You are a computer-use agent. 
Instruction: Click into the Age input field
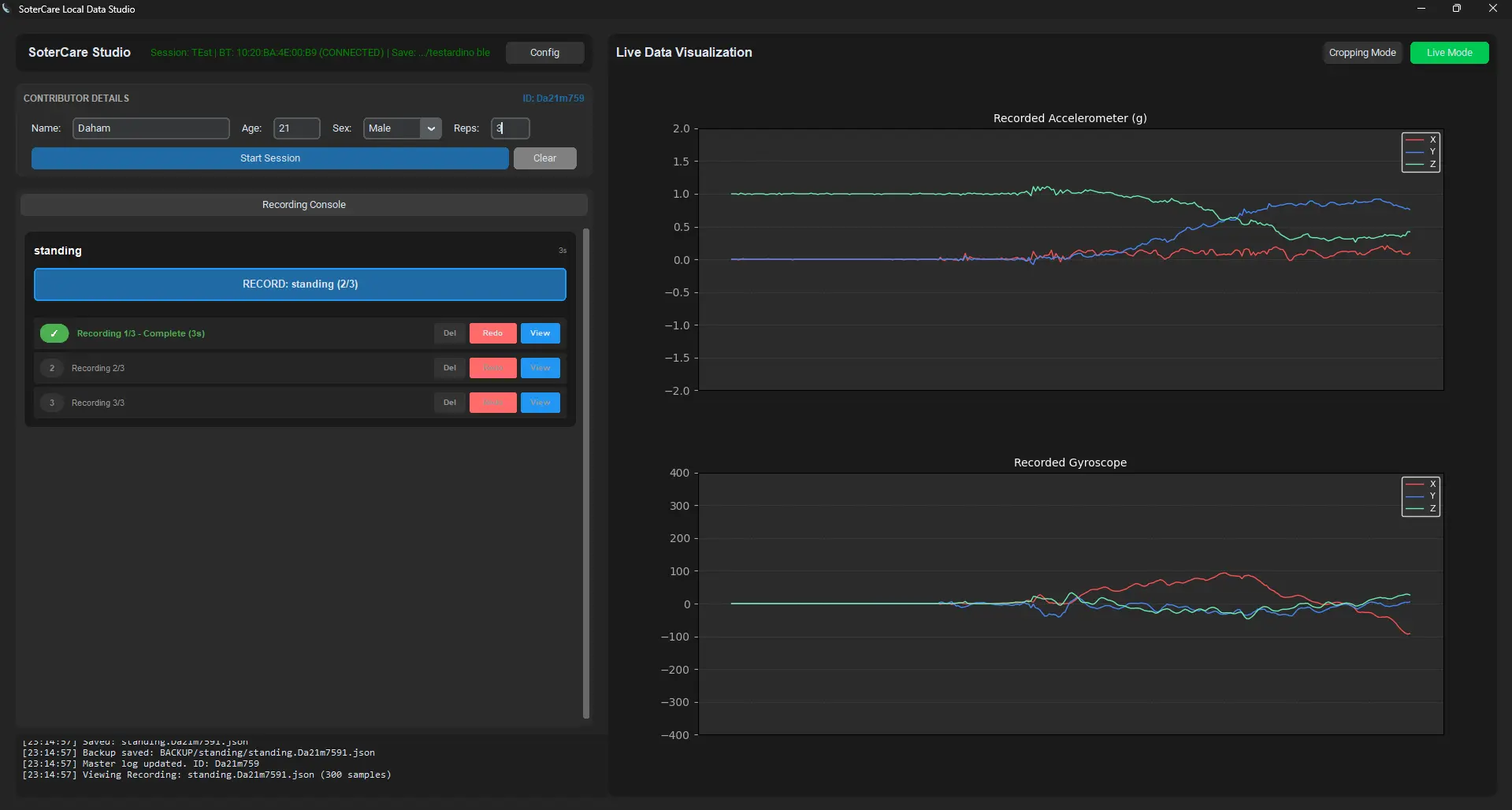click(x=296, y=128)
